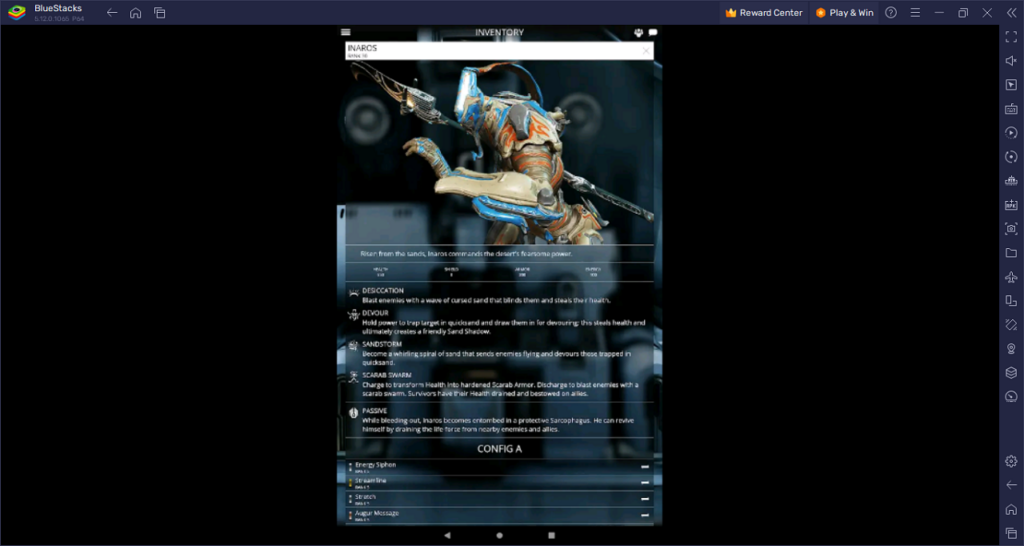Click the sidebar back arrow
The width and height of the screenshot is (1024, 546).
point(1011,485)
